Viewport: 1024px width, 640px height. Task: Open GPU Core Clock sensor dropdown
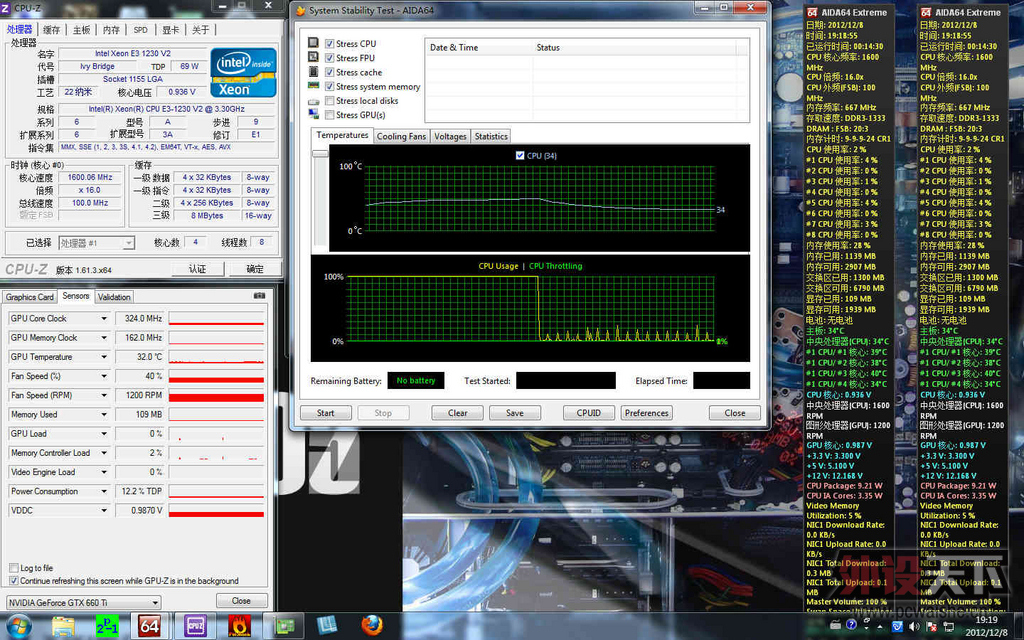click(104, 319)
